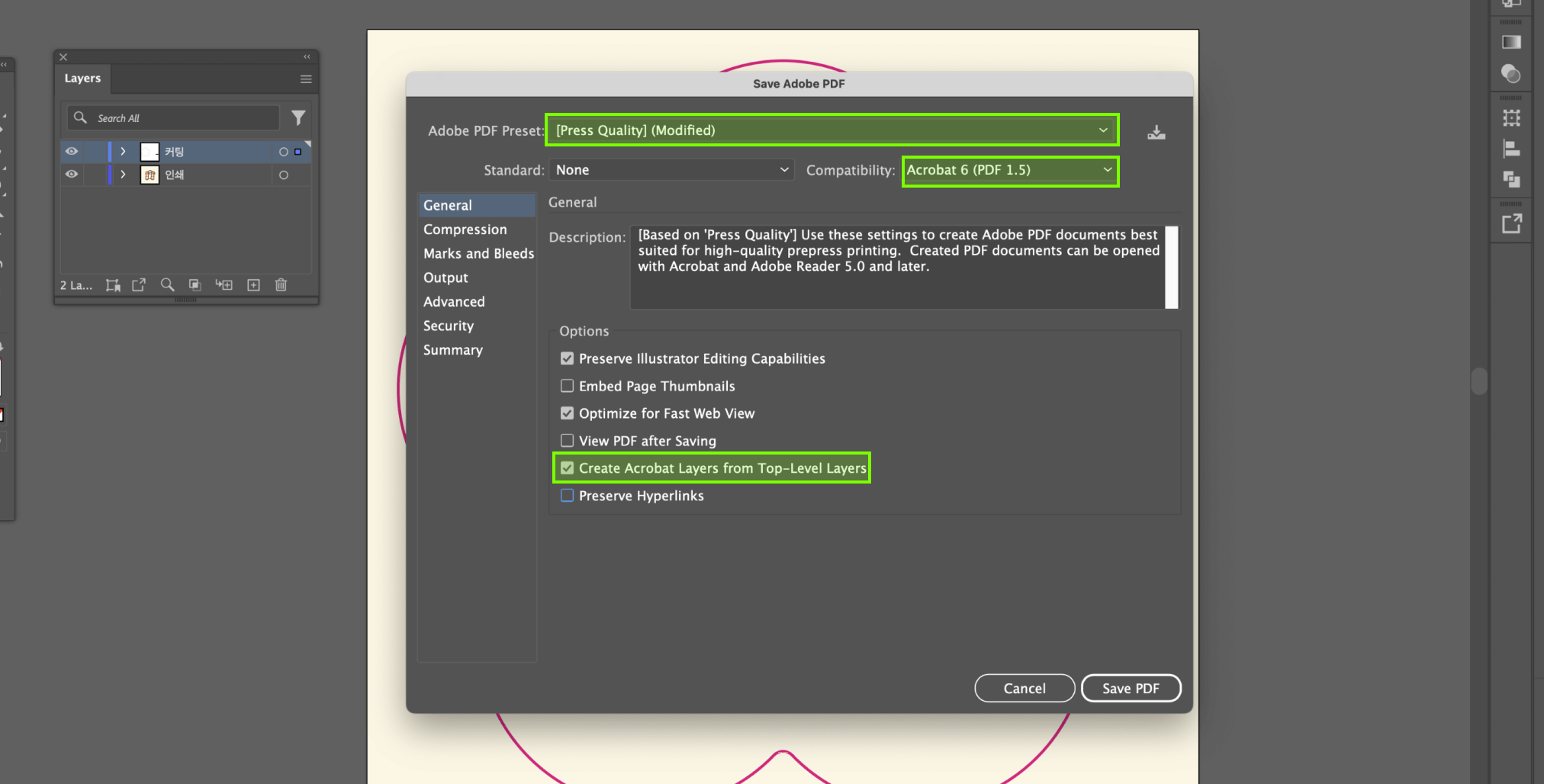The width and height of the screenshot is (1544, 784).
Task: Open the Transform panel in the right dock
Action: [x=1511, y=117]
